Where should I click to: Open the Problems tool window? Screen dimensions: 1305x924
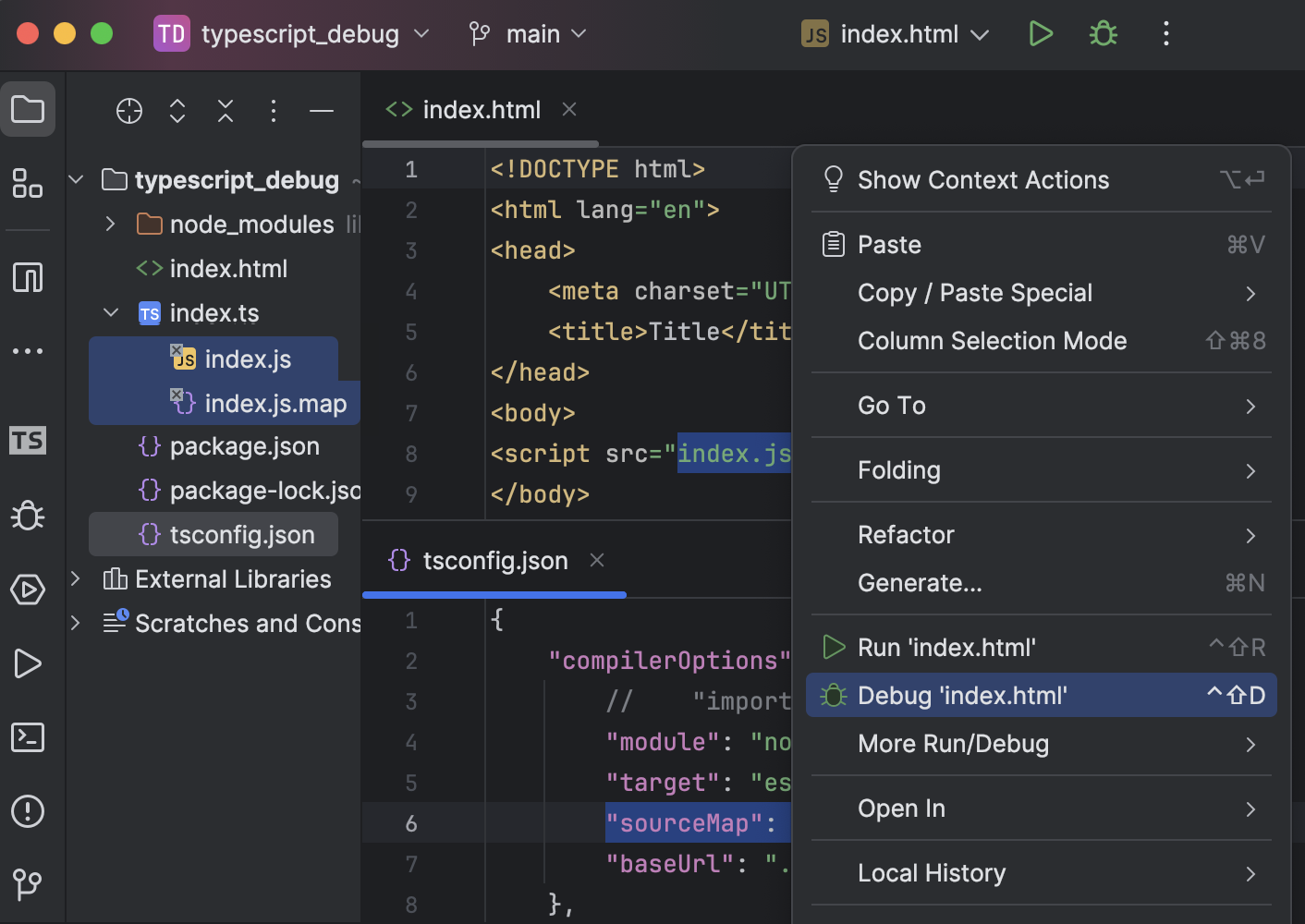pos(27,810)
